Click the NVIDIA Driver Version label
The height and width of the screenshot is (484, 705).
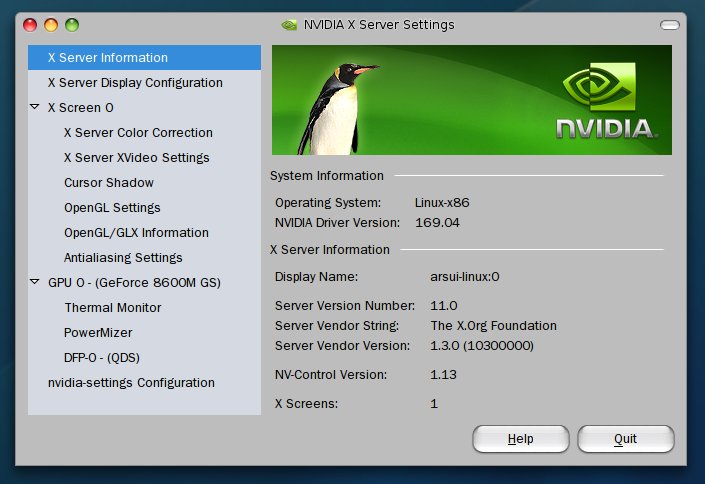(337, 223)
